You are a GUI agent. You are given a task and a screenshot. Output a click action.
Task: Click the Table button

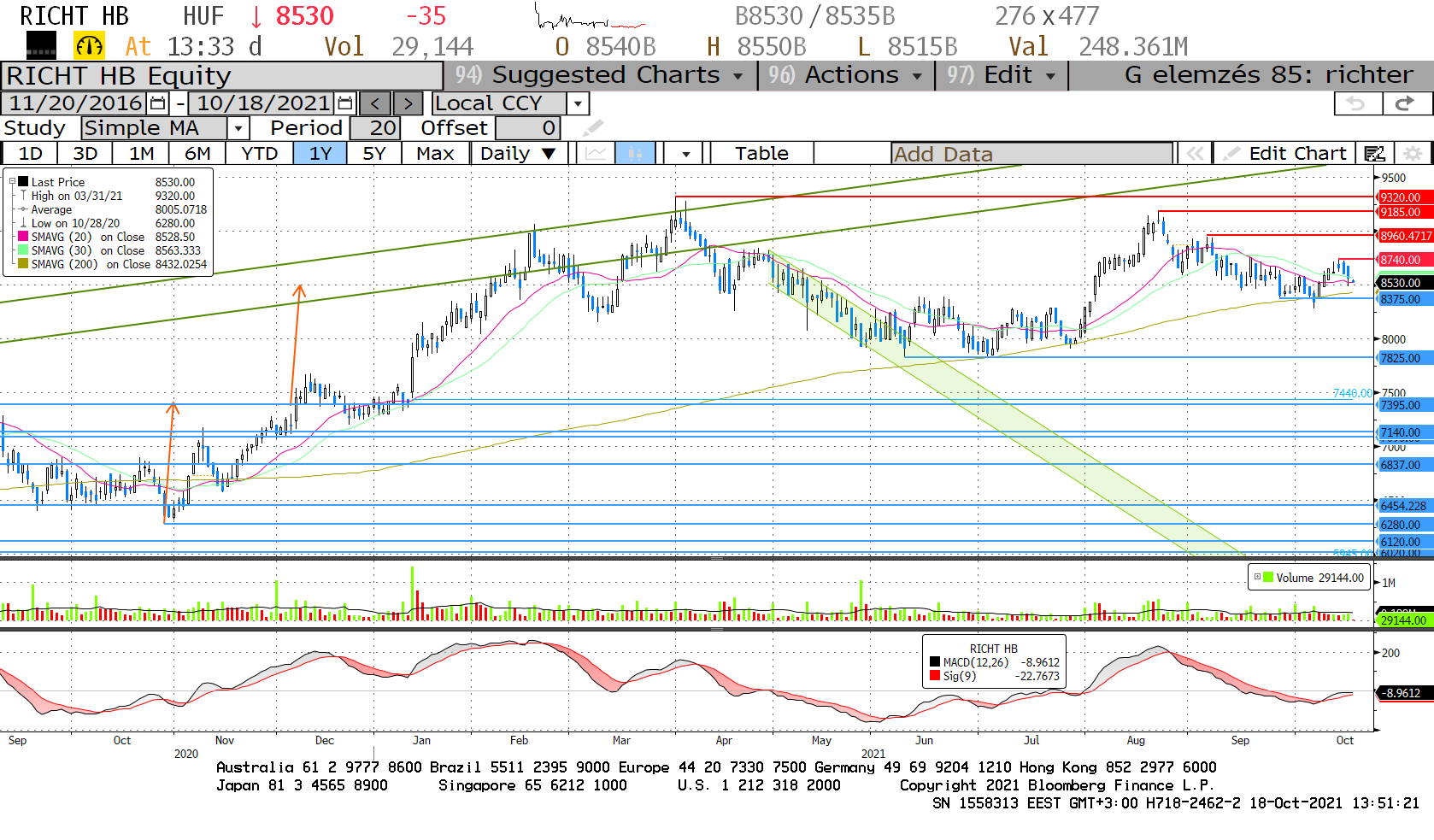point(761,154)
